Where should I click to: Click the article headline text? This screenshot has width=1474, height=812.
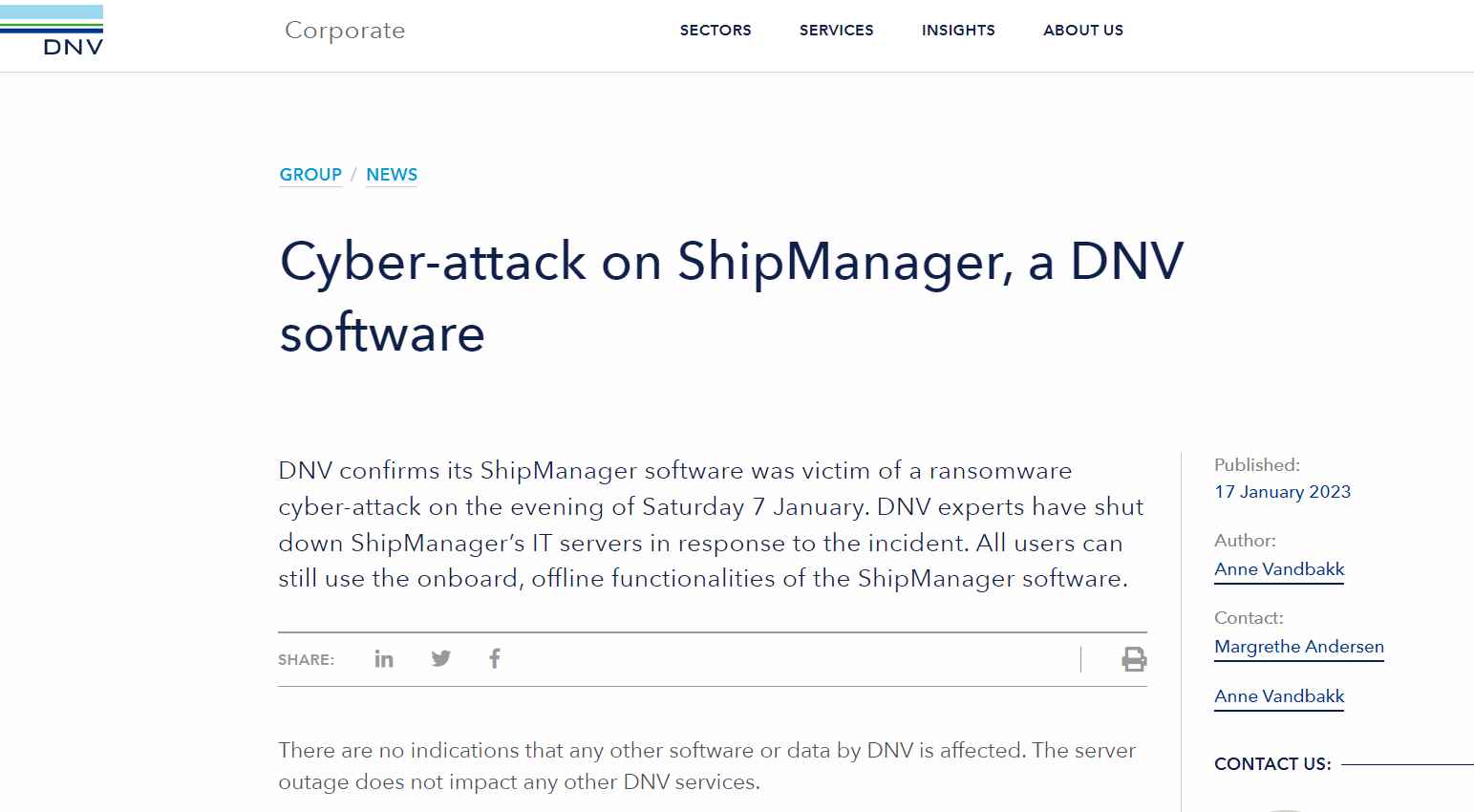click(x=732, y=297)
